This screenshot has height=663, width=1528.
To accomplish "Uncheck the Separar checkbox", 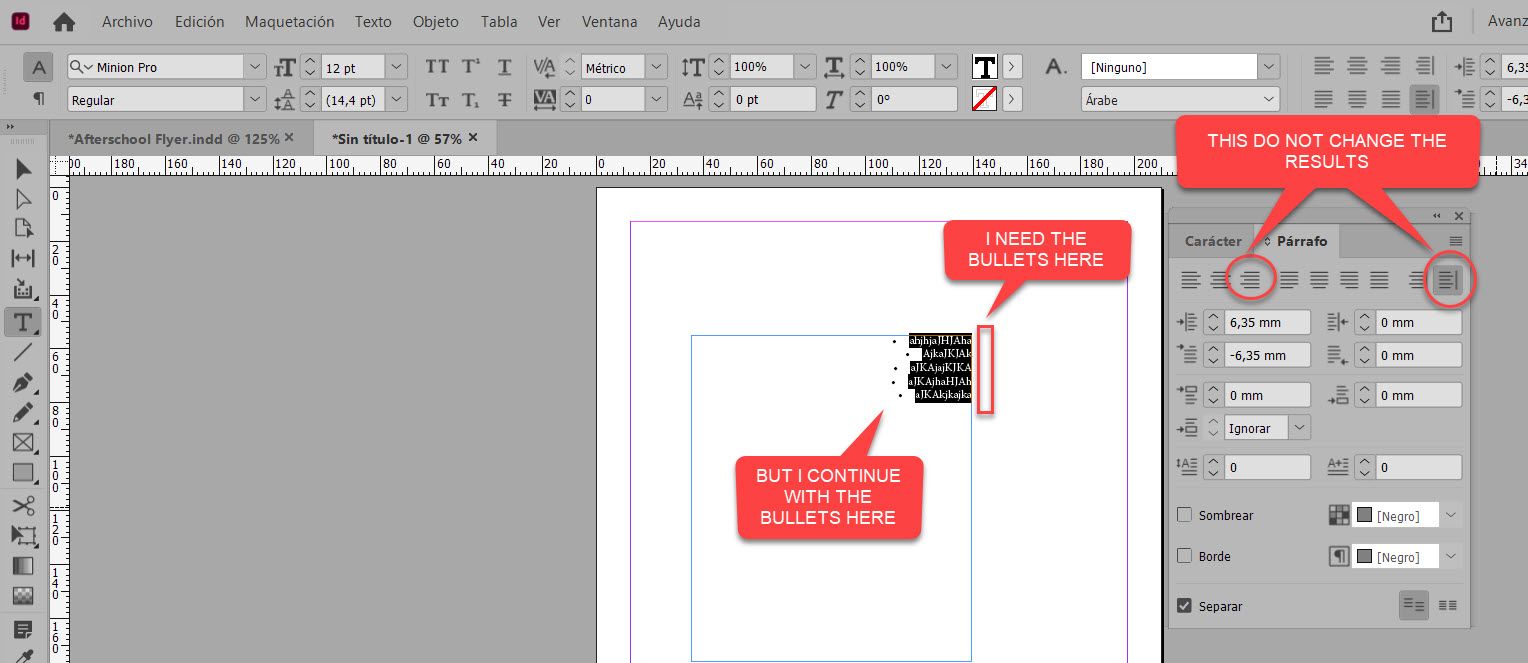I will click(1184, 605).
